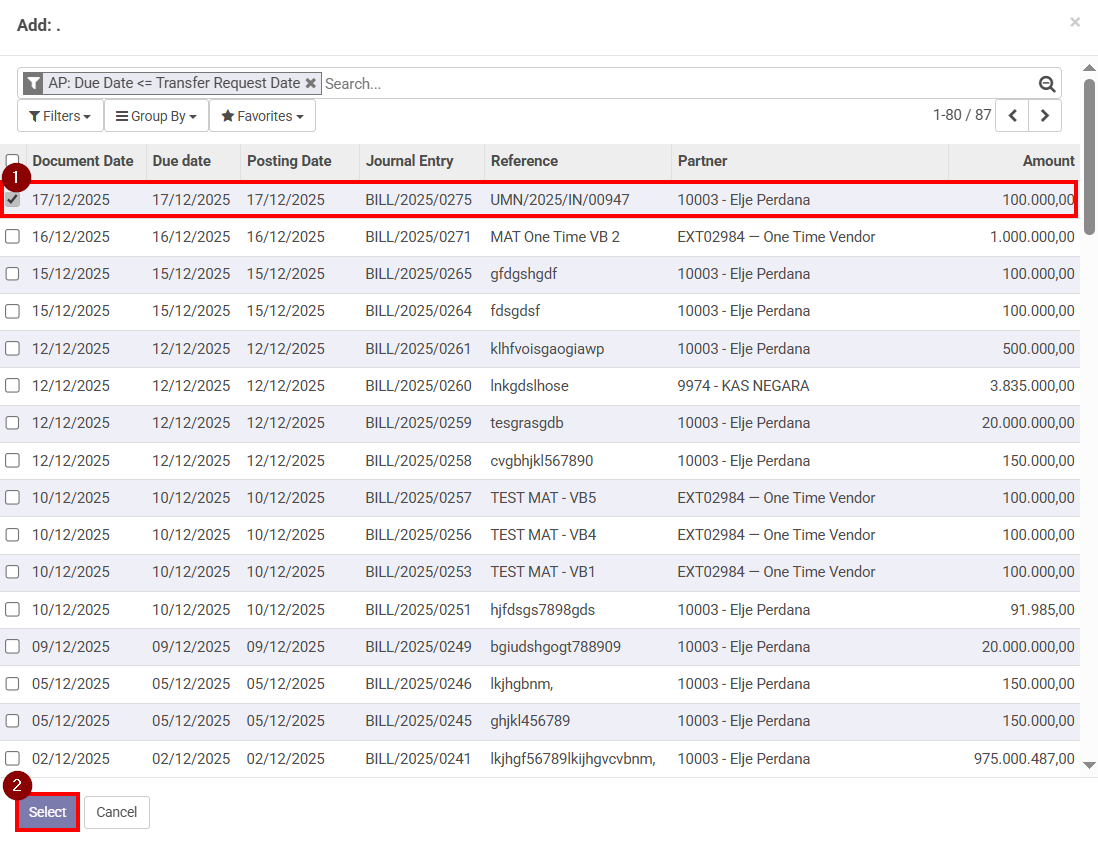The width and height of the screenshot is (1098, 844).
Task: Click the Cancel button
Action: pyautogui.click(x=117, y=812)
